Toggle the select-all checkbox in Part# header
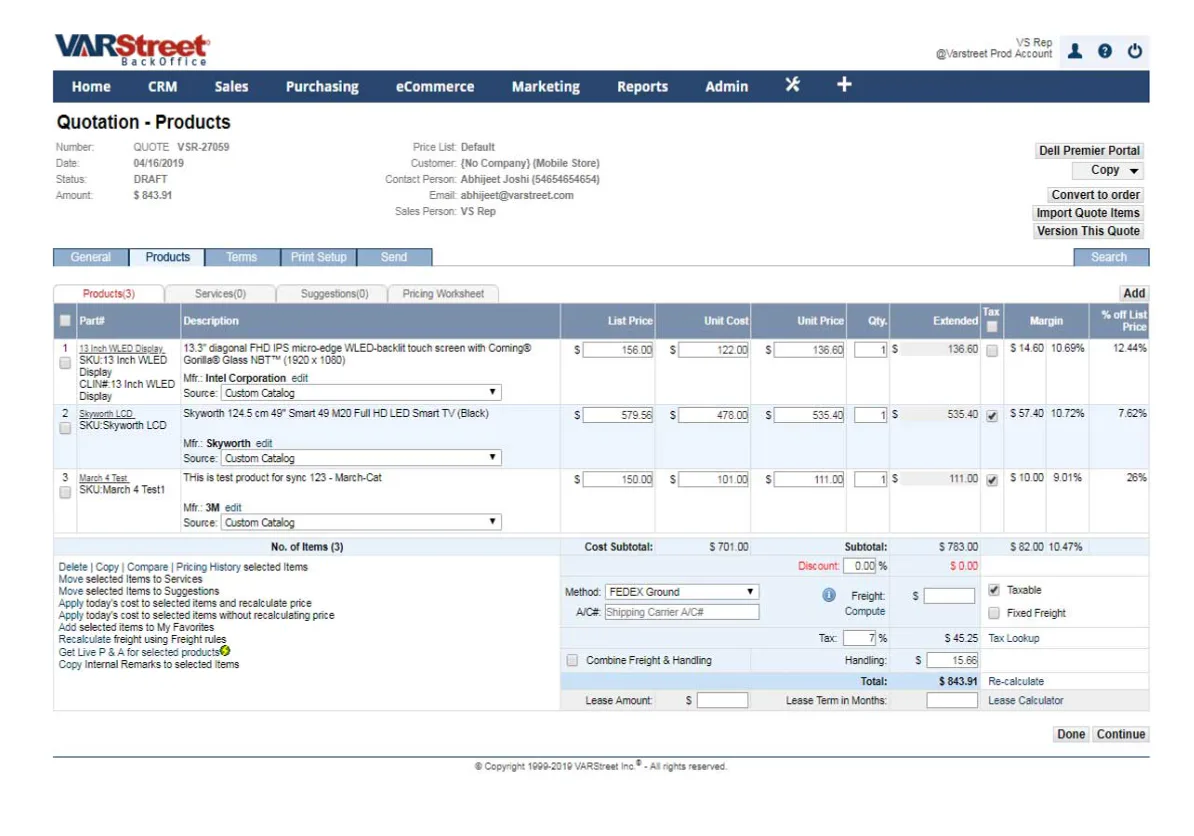1194x836 pixels. (65, 321)
